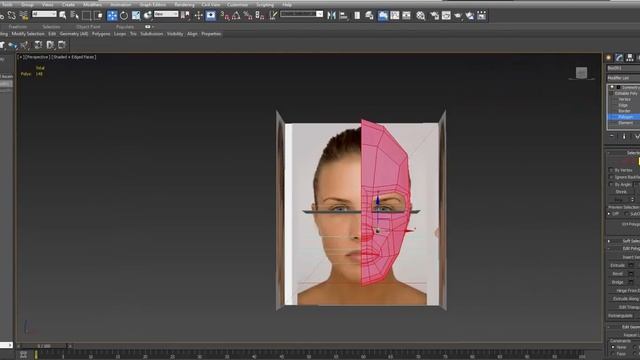Open the Rendered Frame Window
Screen dimensions: 640x360
(446, 16)
